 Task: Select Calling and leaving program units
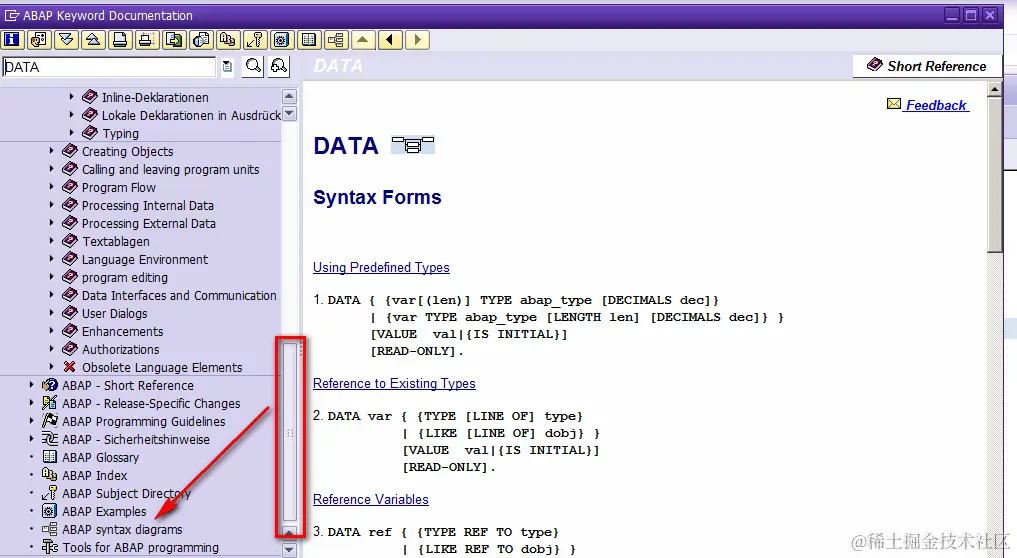tap(170, 169)
